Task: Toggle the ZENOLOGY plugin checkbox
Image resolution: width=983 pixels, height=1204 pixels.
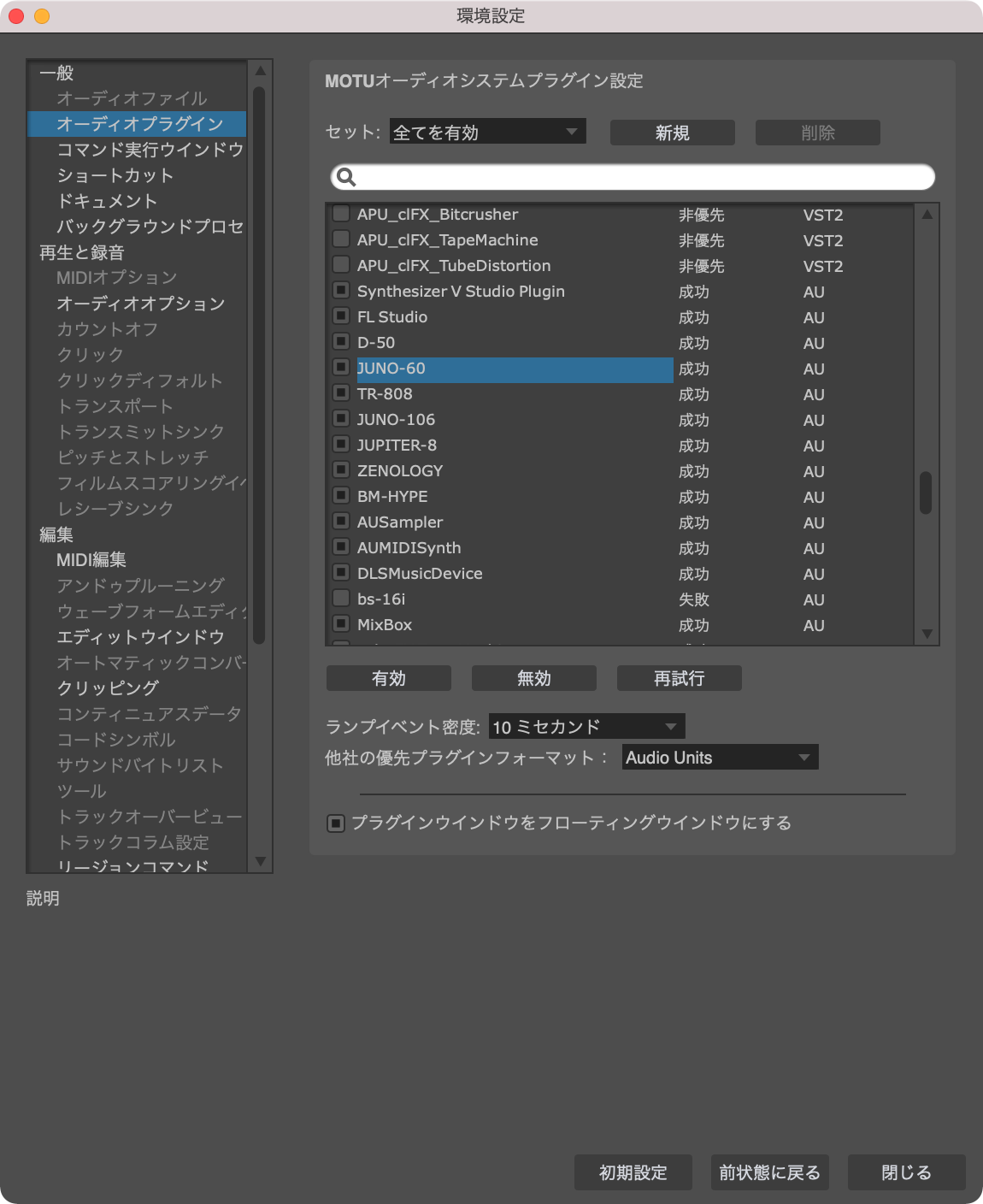Action: pyautogui.click(x=341, y=470)
